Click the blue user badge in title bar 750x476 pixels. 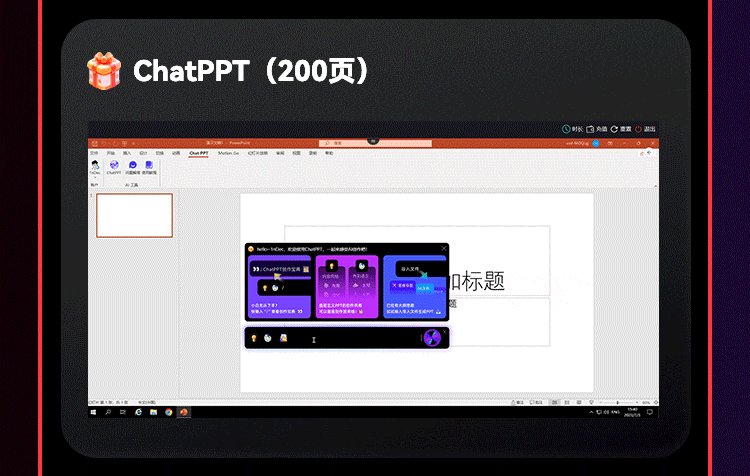pyautogui.click(x=596, y=143)
